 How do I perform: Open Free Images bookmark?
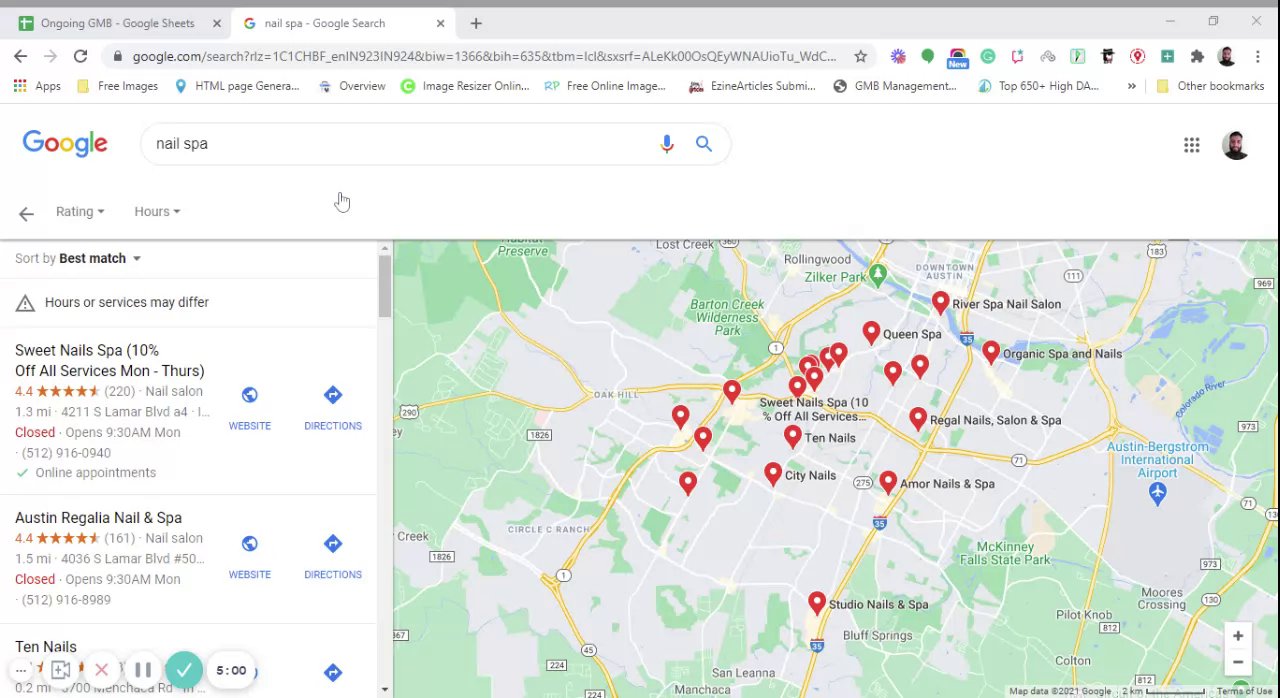tap(117, 86)
